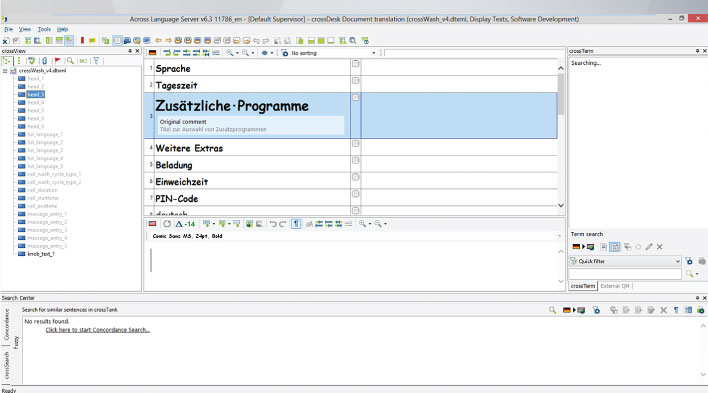
Task: Click the red flag icon in crossView toolbar
Action: (57, 61)
